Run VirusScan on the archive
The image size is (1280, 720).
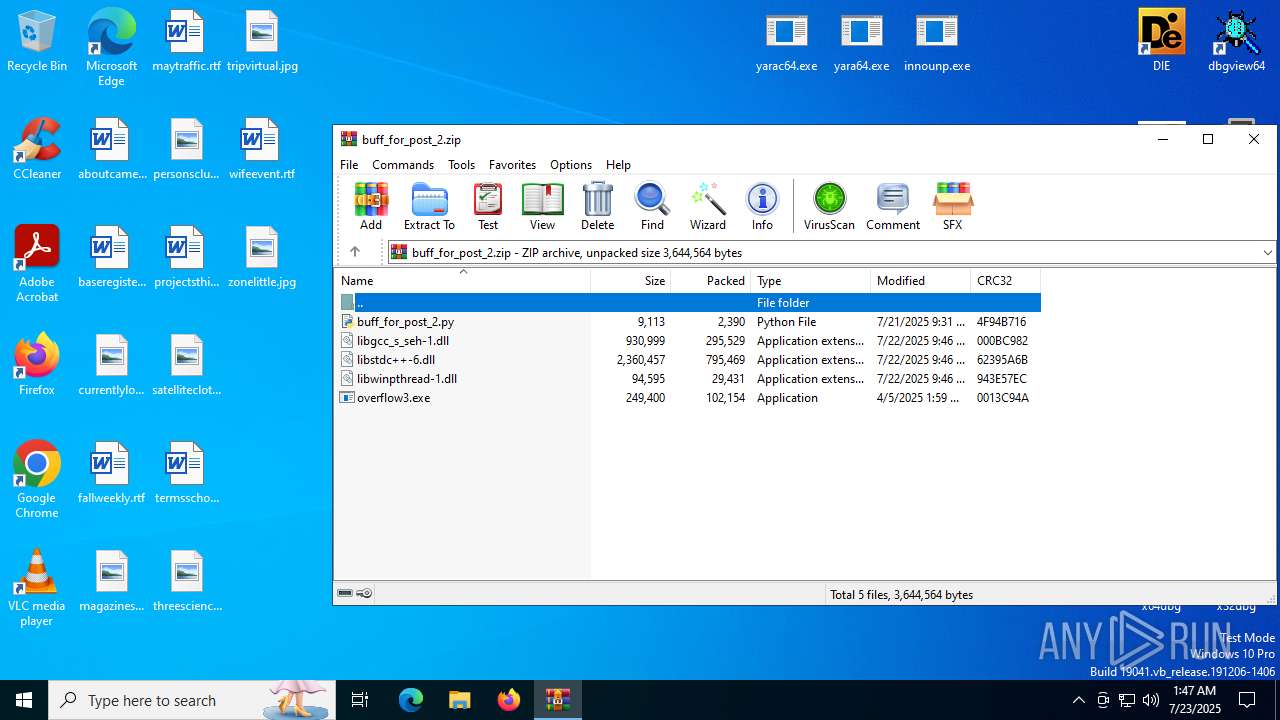coord(829,206)
